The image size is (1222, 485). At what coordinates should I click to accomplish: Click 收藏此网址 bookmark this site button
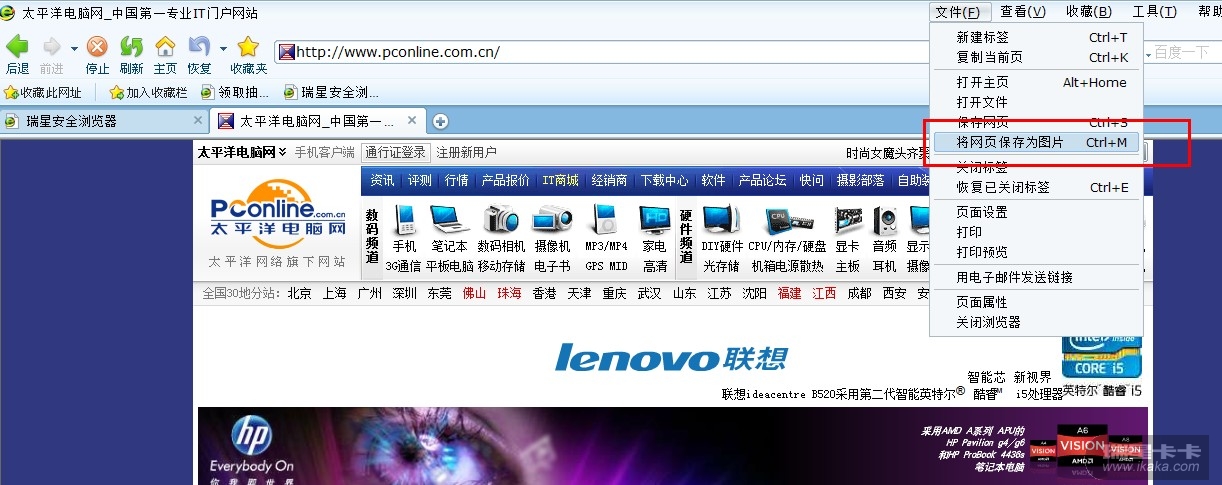[43, 93]
